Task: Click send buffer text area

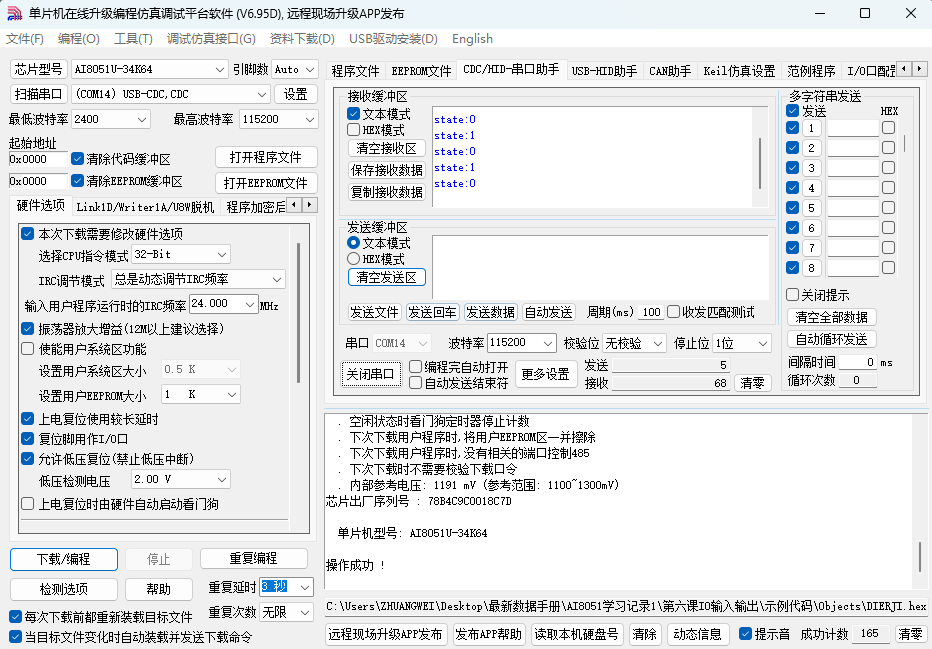Action: click(600, 266)
